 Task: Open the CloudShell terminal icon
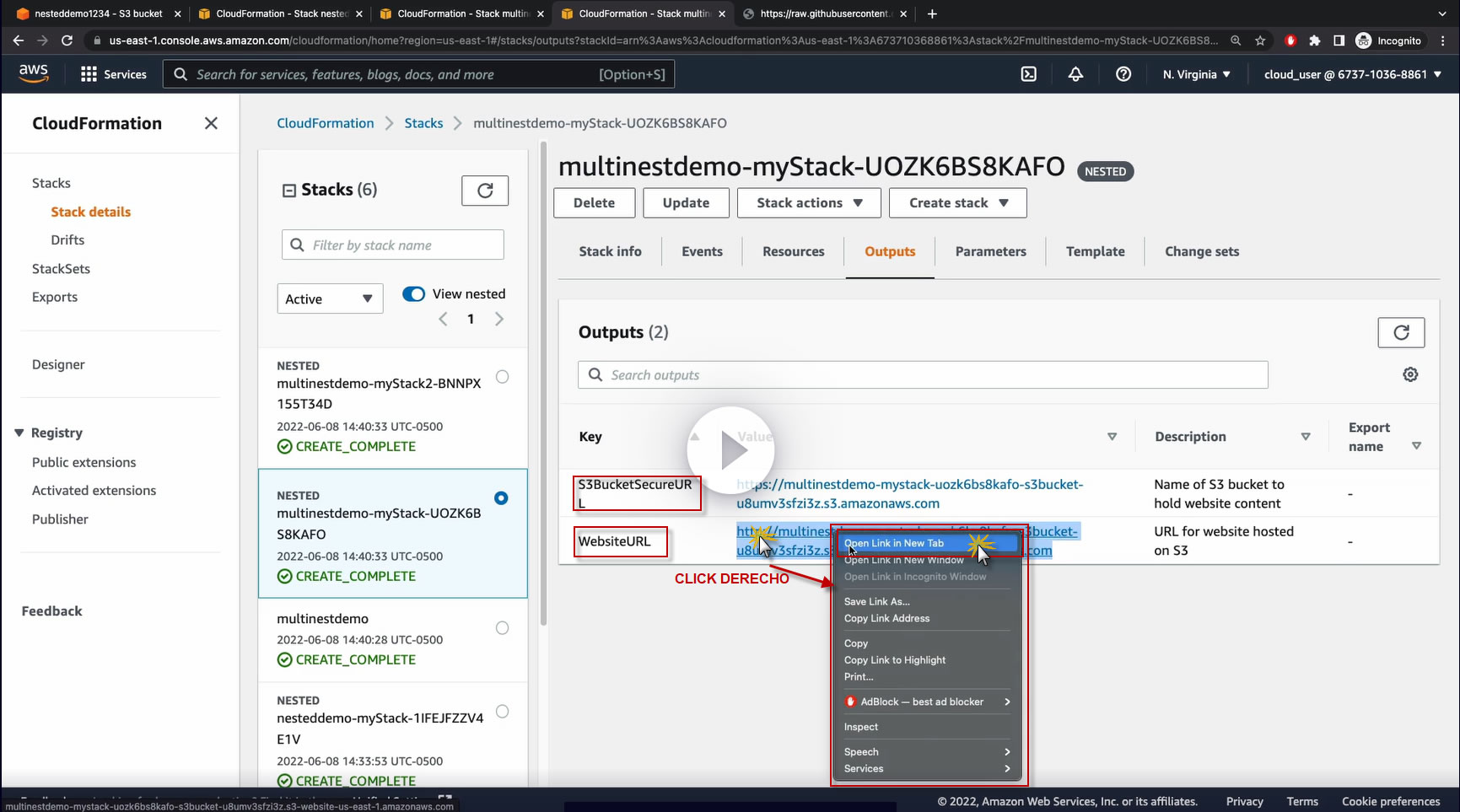(x=1029, y=74)
